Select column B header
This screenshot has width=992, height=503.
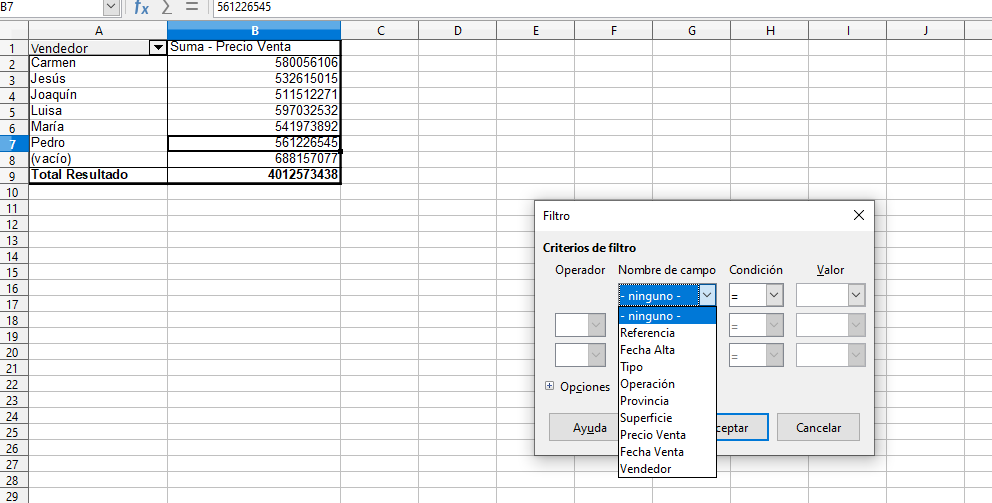(254, 30)
